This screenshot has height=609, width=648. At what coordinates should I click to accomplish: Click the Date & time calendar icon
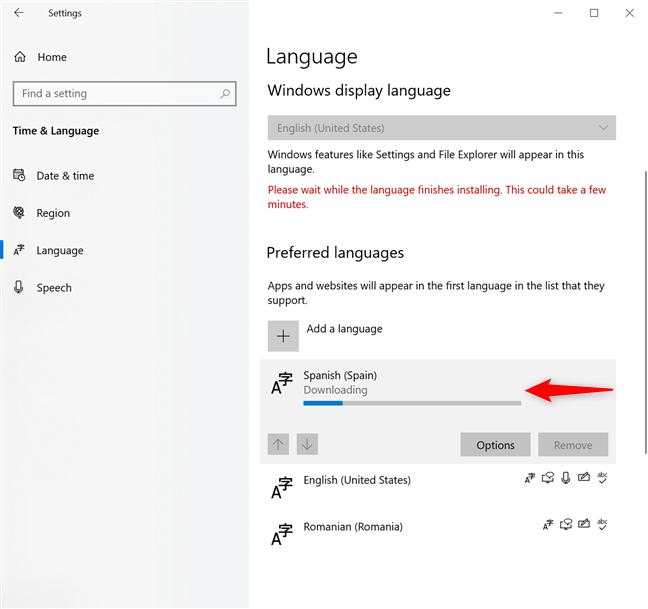pyautogui.click(x=19, y=175)
